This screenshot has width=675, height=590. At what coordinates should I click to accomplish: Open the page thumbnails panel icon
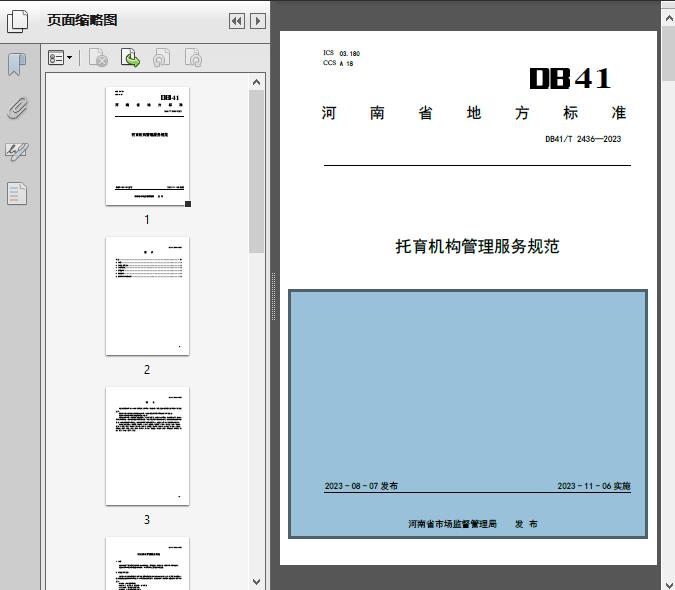point(18,21)
